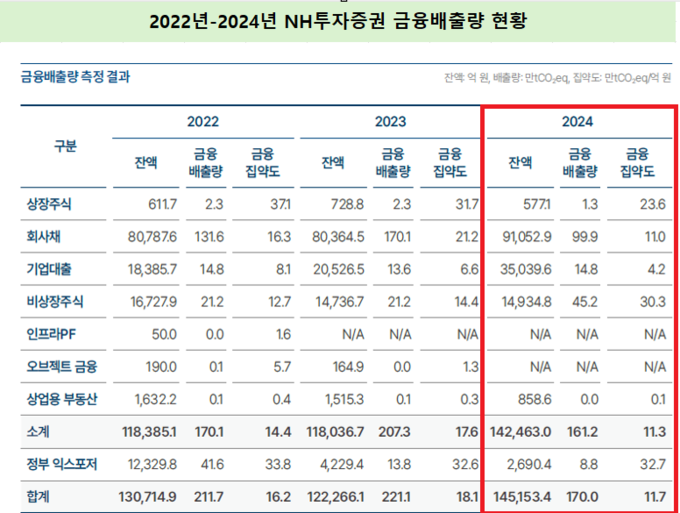Click cell value 728.8 in 상장주식 row
Image resolution: width=680 pixels, height=513 pixels.
[347, 204]
